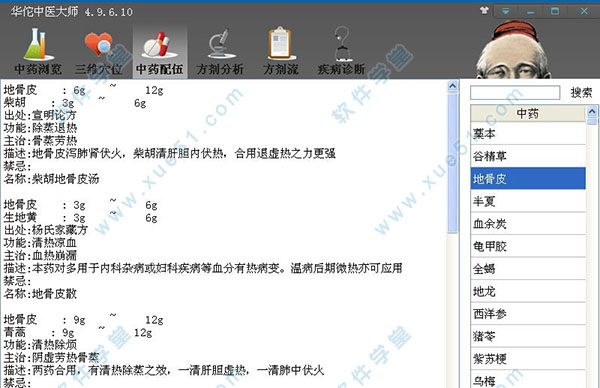Select 地骨皮 highlighted herb row

click(528, 178)
